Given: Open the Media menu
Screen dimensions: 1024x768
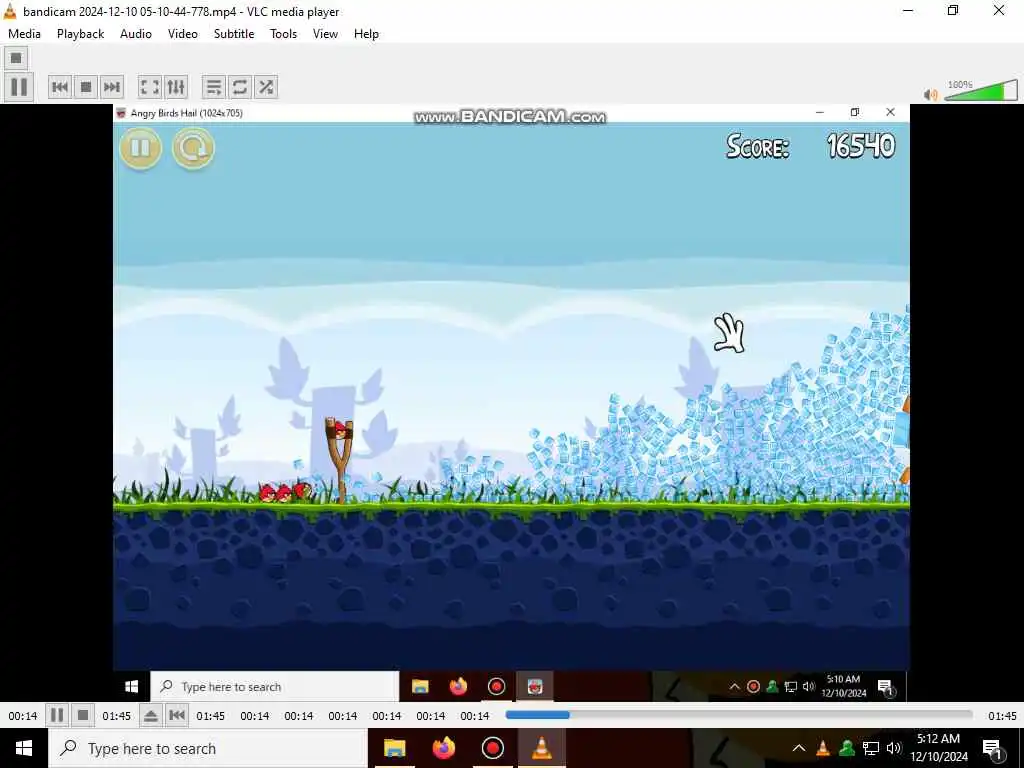Looking at the screenshot, I should click(x=24, y=34).
